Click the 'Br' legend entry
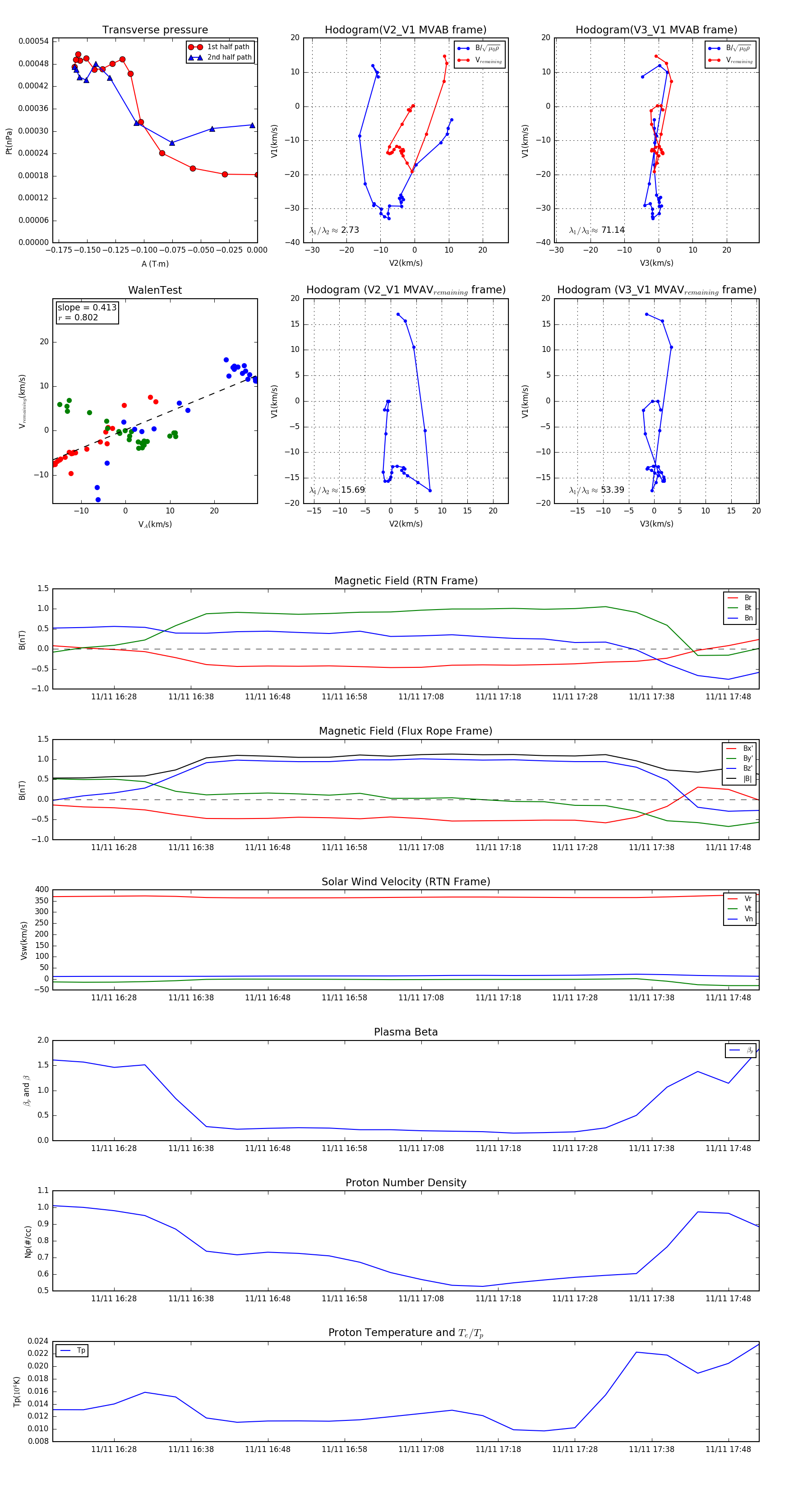The image size is (812, 1489). click(x=740, y=598)
